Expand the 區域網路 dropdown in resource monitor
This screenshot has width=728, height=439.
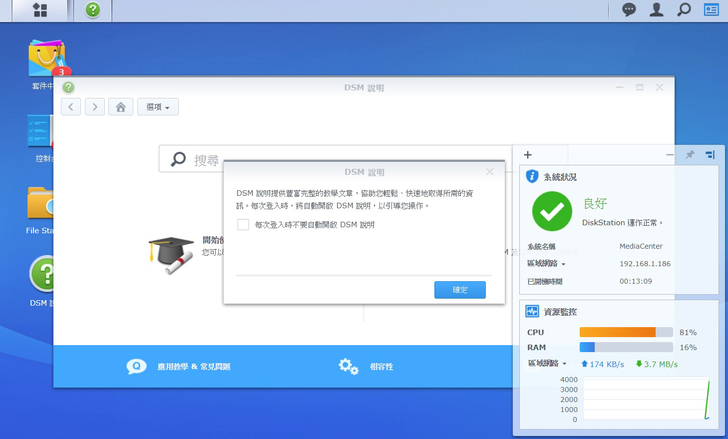pyautogui.click(x=547, y=363)
